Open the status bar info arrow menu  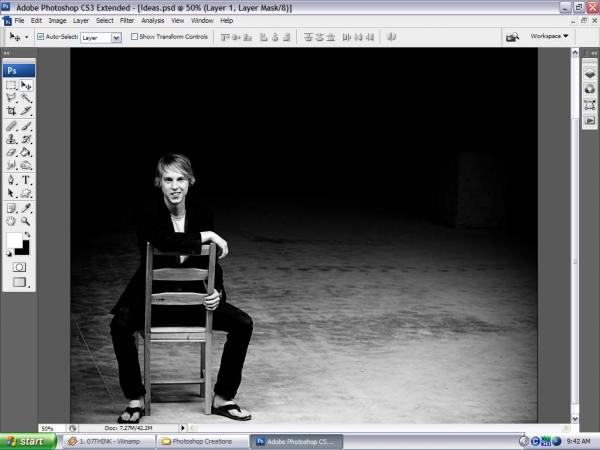(x=183, y=428)
